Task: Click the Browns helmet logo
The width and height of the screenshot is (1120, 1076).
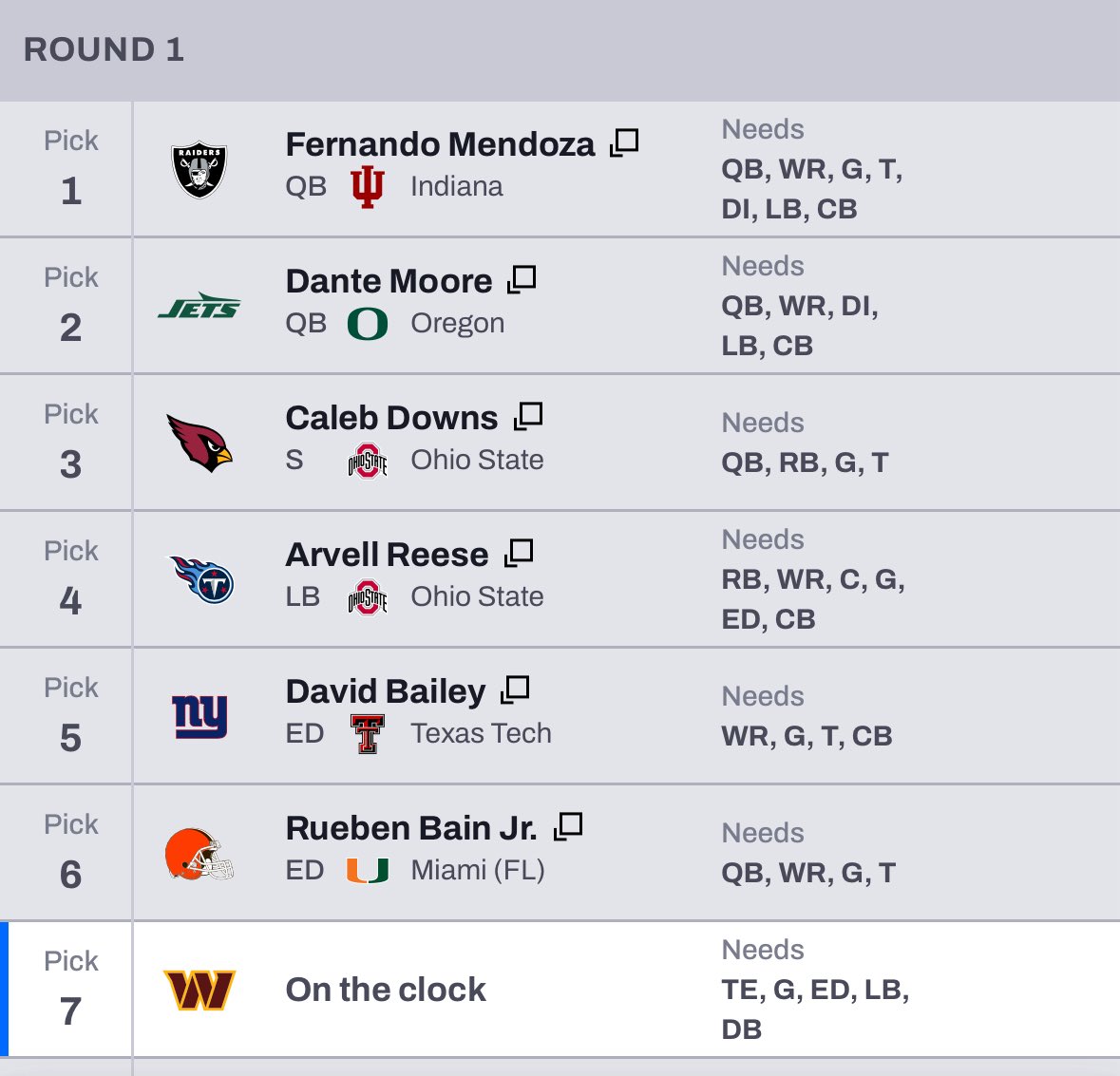Action: pos(199,853)
